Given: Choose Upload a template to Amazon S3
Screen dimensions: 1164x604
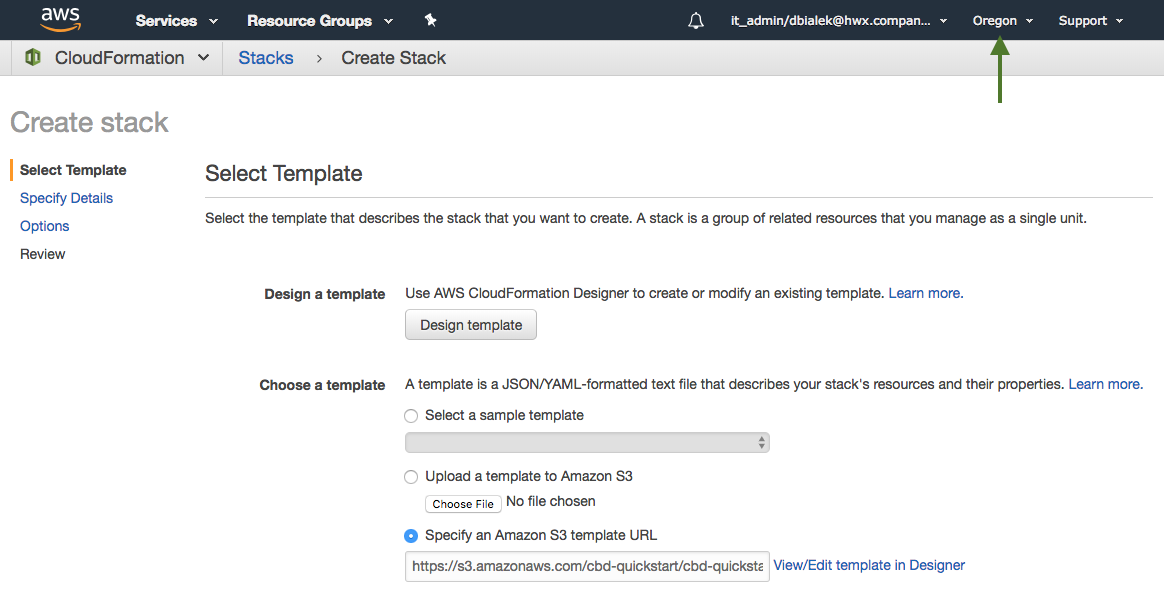Looking at the screenshot, I should pos(411,477).
